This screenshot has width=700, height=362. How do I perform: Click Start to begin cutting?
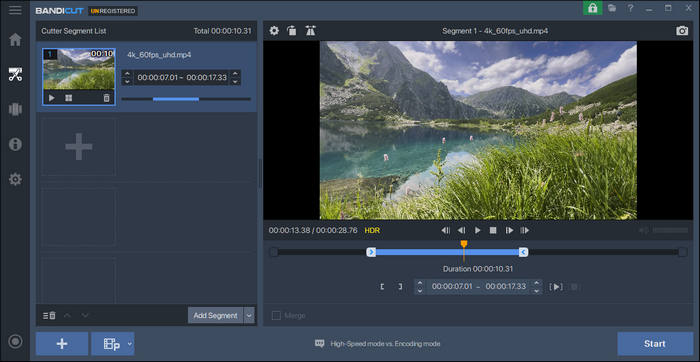[655, 344]
